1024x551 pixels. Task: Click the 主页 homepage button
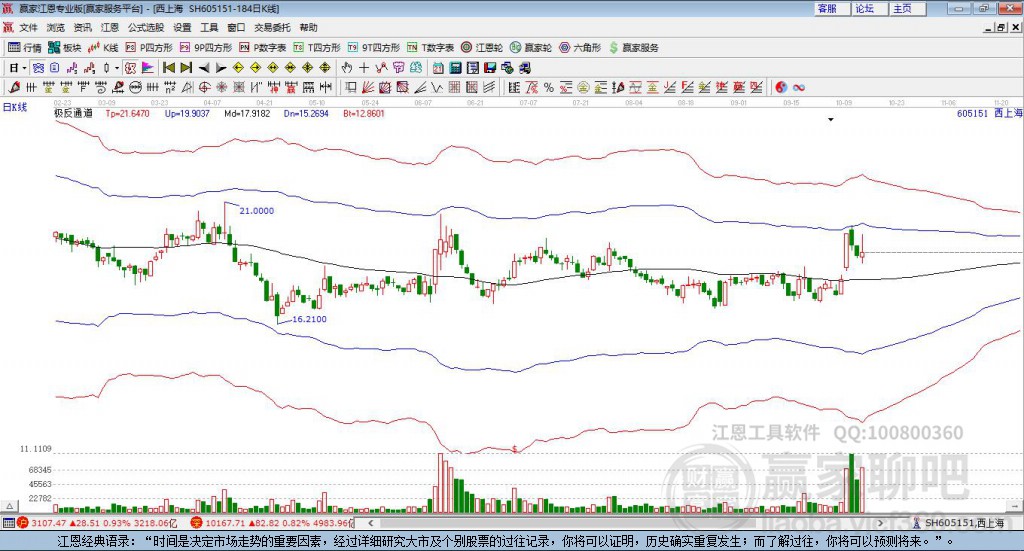[907, 8]
